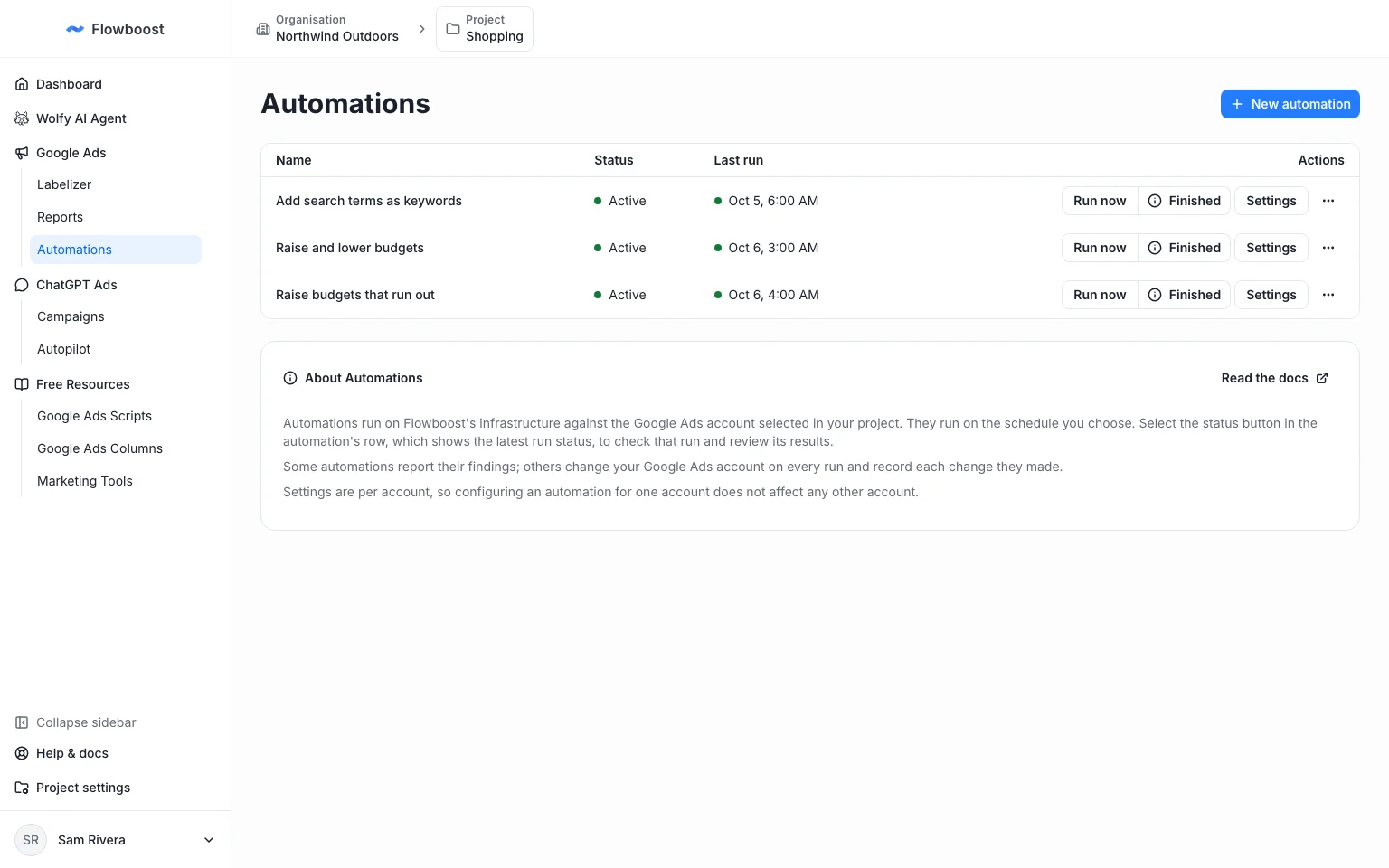
Task: Click the 'Raise budgets that run out' automation name
Action: click(355, 295)
